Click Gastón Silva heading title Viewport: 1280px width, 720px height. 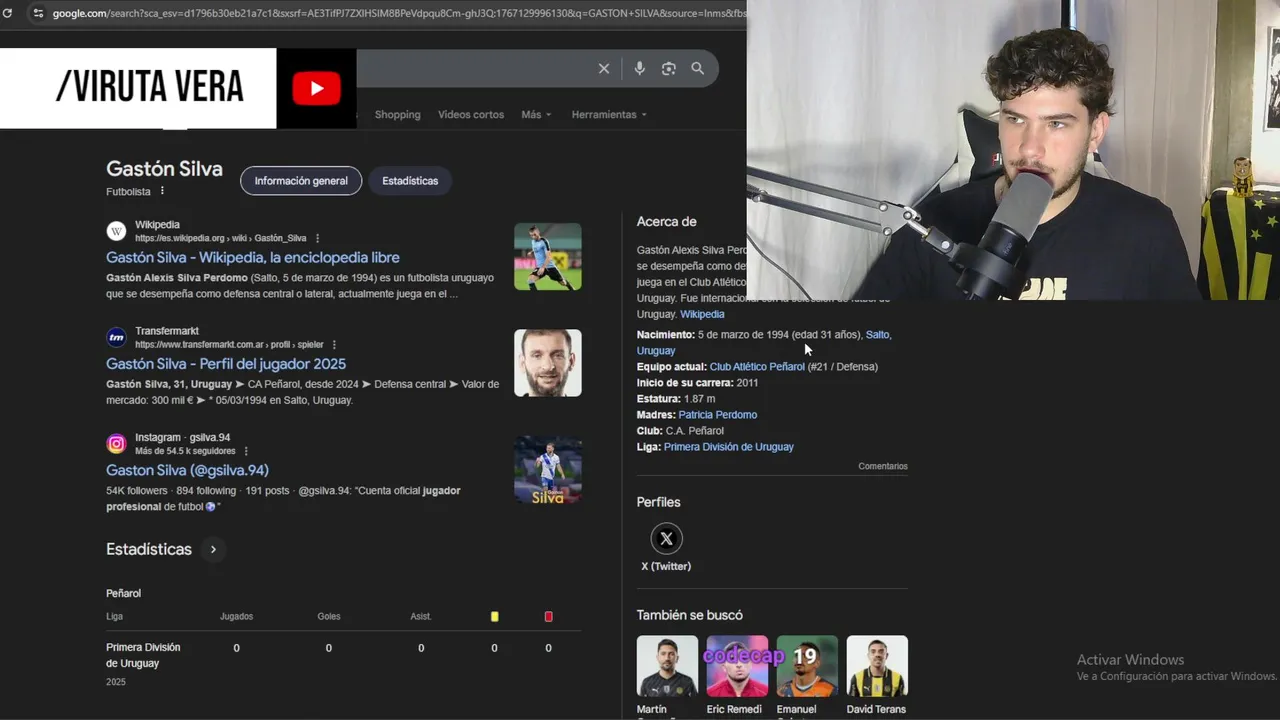click(164, 169)
